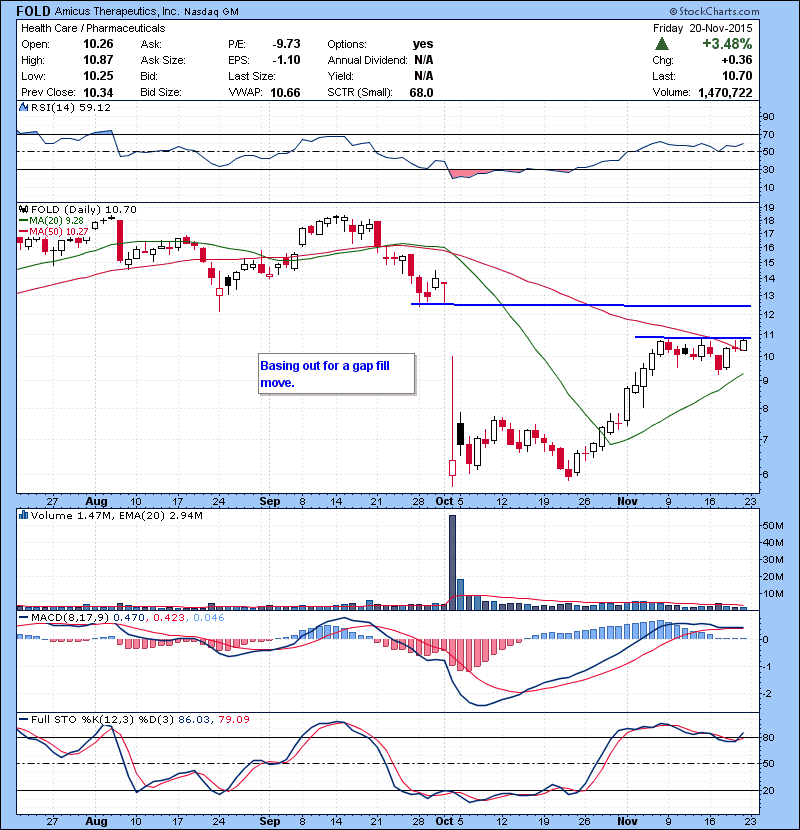Image resolution: width=800 pixels, height=830 pixels.
Task: Click the MA(50) 10.27 legend entry
Action: pyautogui.click(x=53, y=231)
